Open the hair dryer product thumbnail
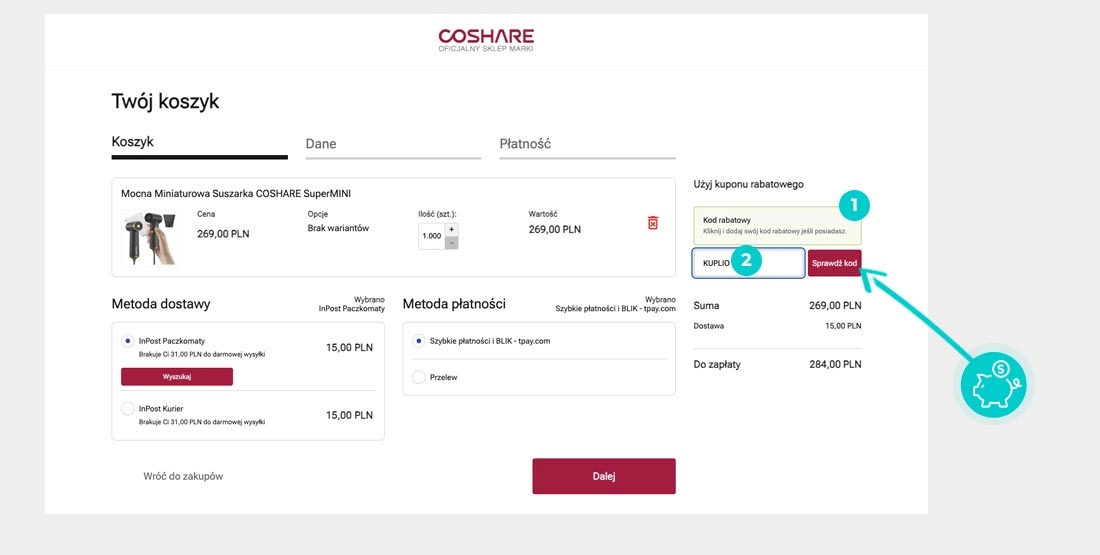Screen dimensions: 1100x555 [x=150, y=236]
